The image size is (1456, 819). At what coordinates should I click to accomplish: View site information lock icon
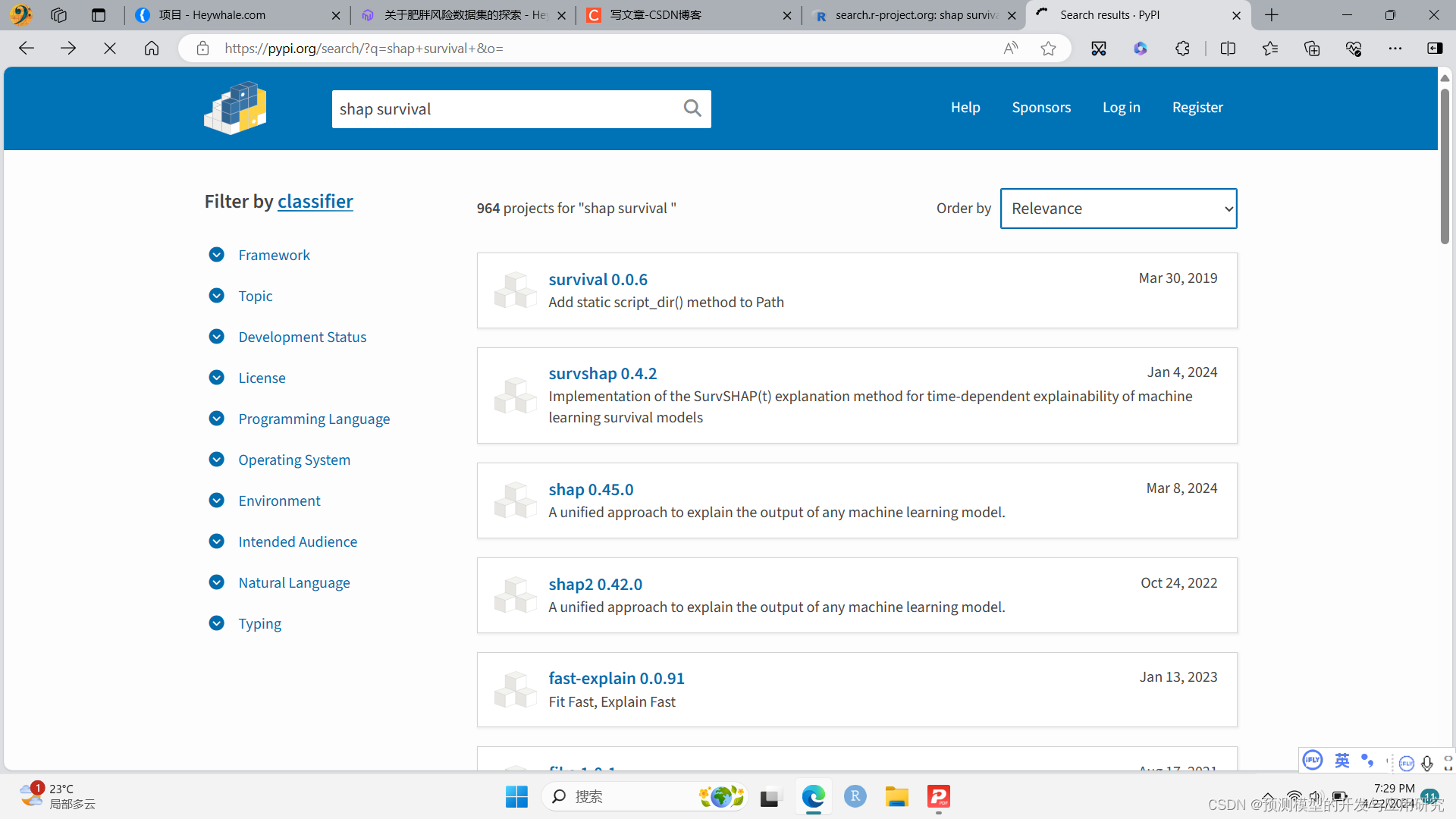pyautogui.click(x=202, y=49)
